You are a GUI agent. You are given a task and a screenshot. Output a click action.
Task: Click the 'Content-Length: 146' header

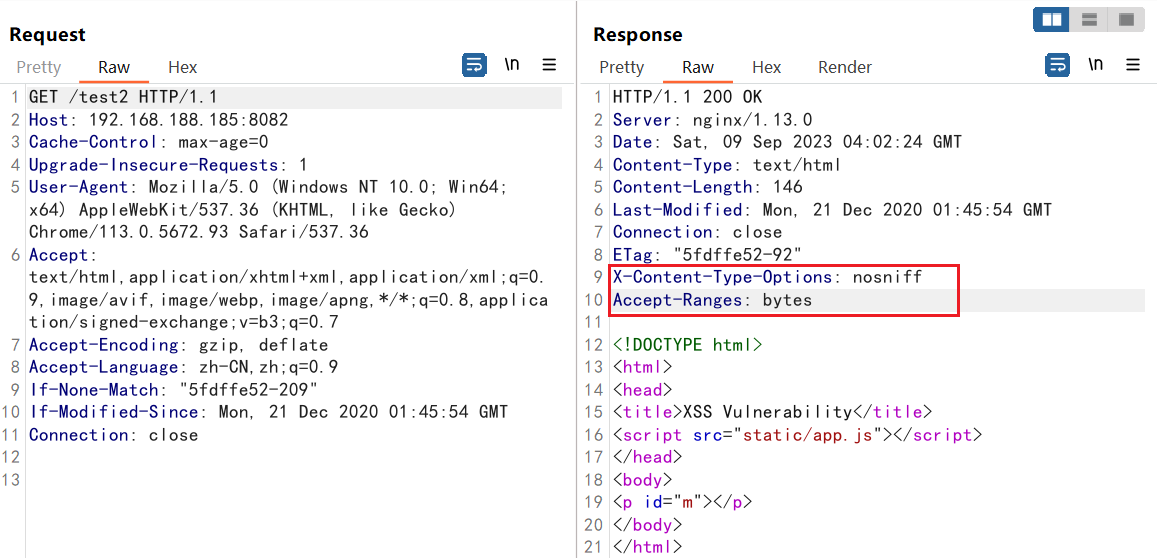tap(708, 187)
